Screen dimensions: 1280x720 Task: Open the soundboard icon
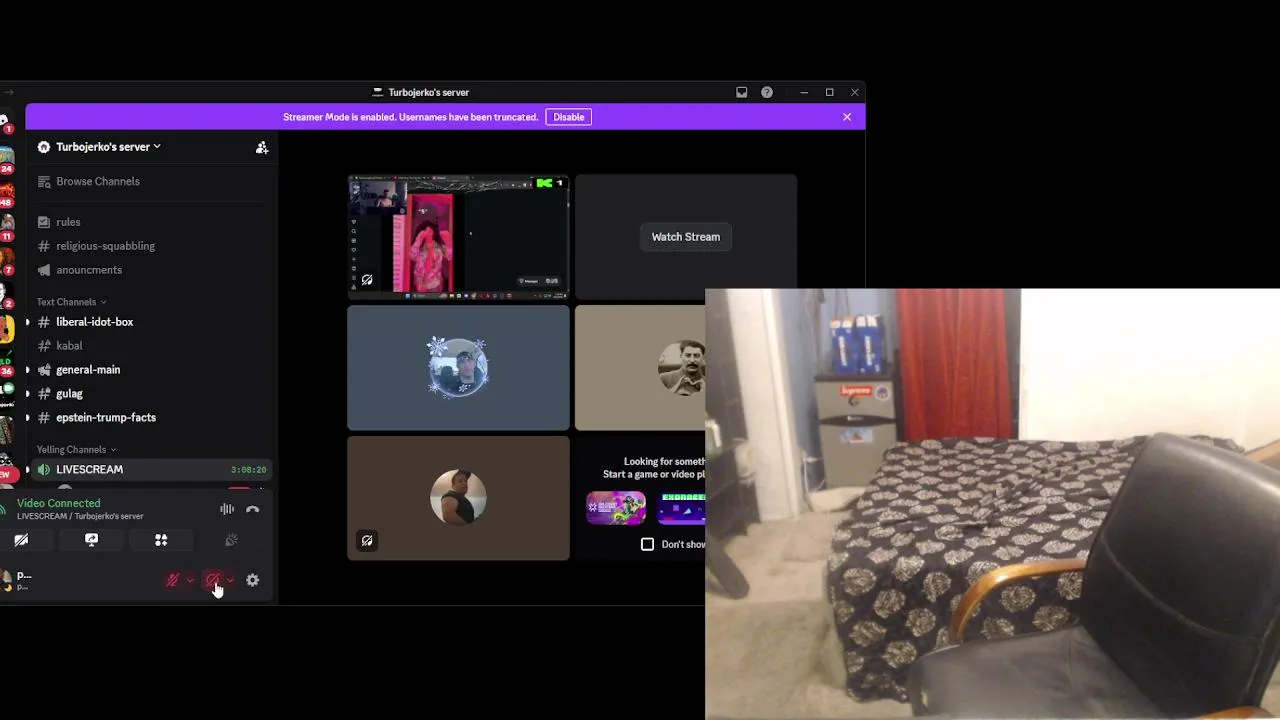[231, 540]
